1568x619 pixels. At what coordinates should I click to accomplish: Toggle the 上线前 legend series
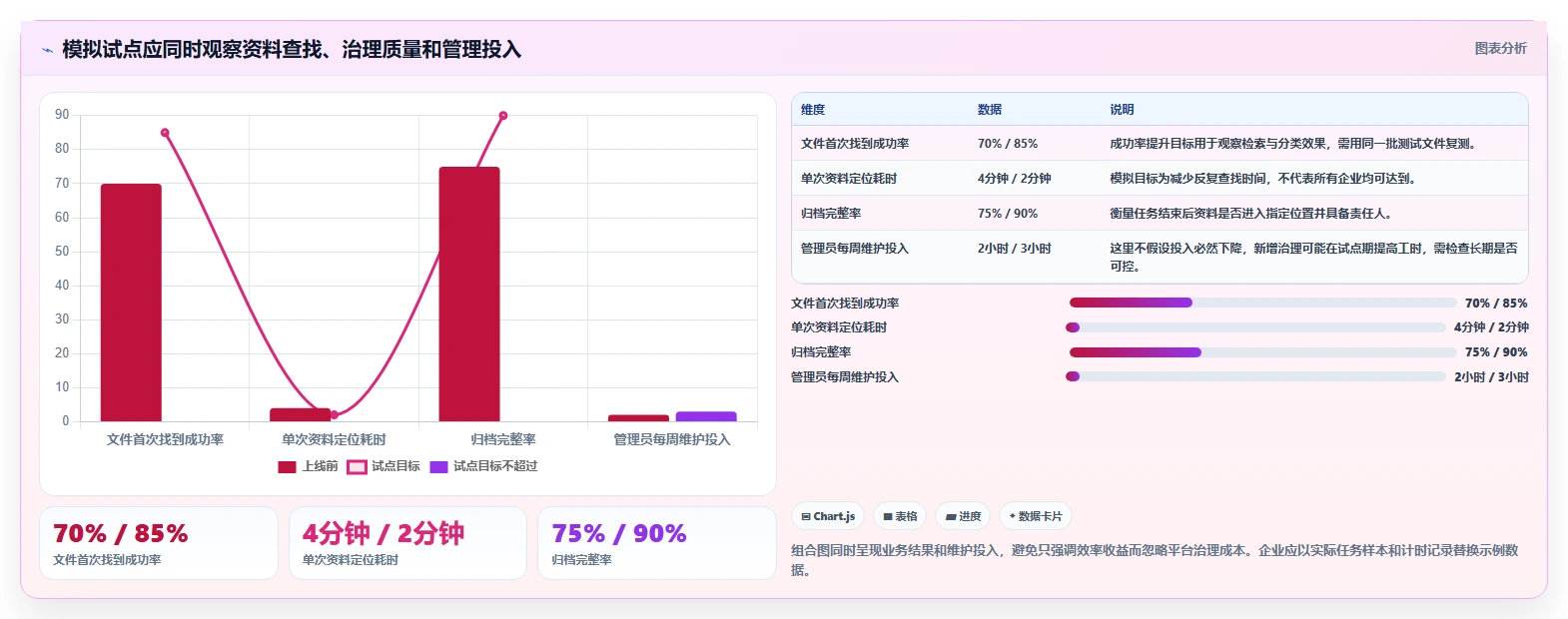[308, 466]
